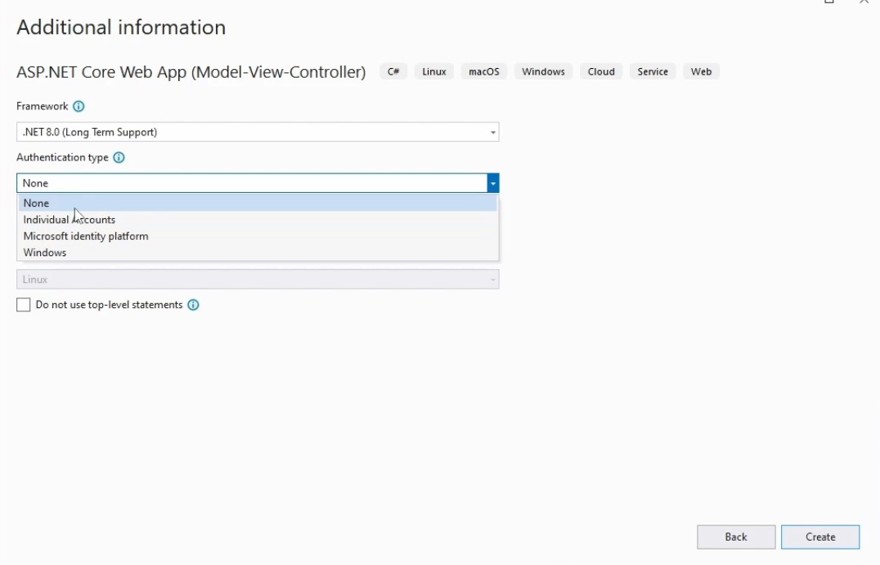Click the Linux tag
This screenshot has height=565, width=880.
tap(434, 72)
